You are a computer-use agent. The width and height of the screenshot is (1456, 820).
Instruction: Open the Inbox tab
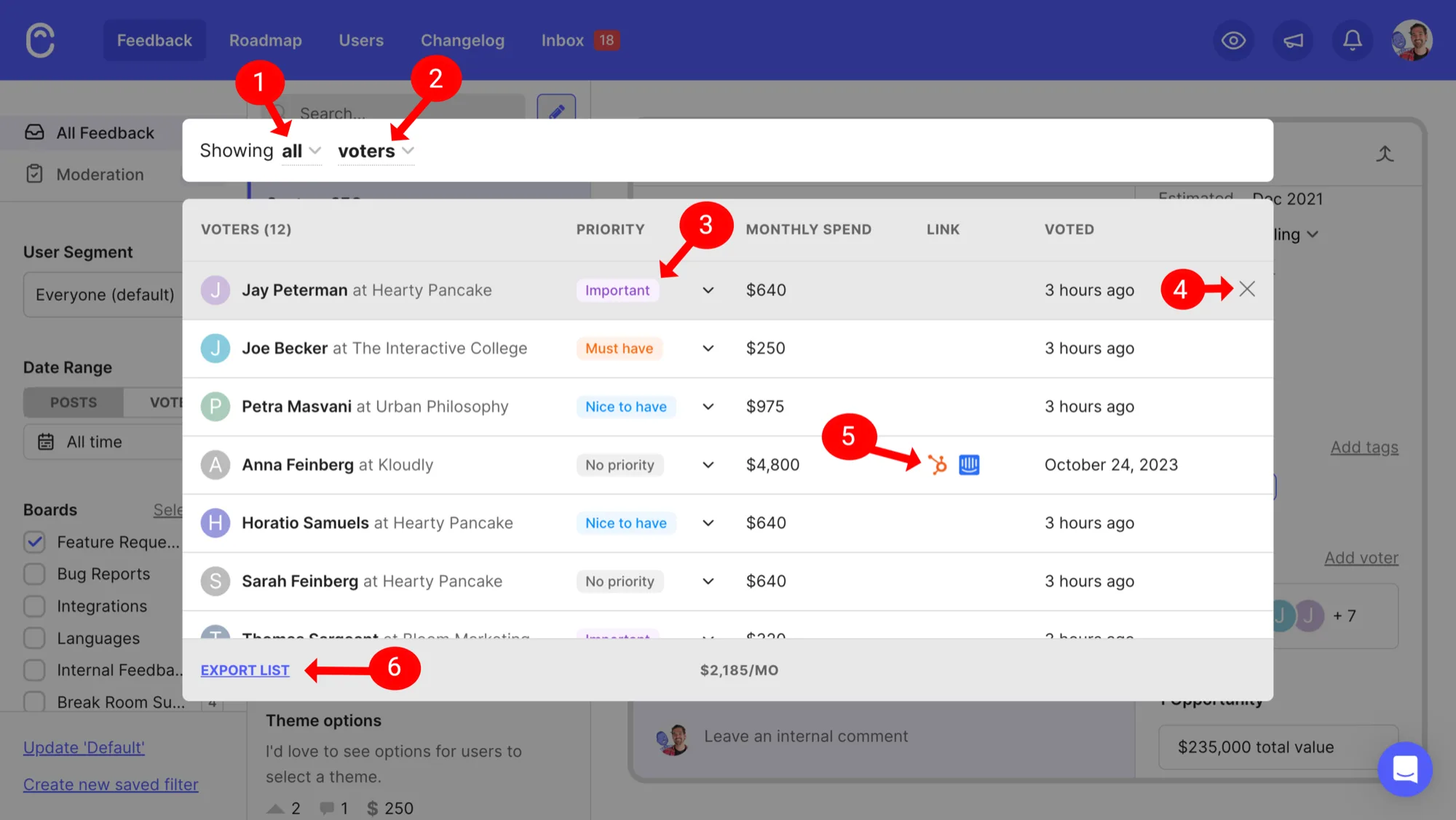pos(579,40)
